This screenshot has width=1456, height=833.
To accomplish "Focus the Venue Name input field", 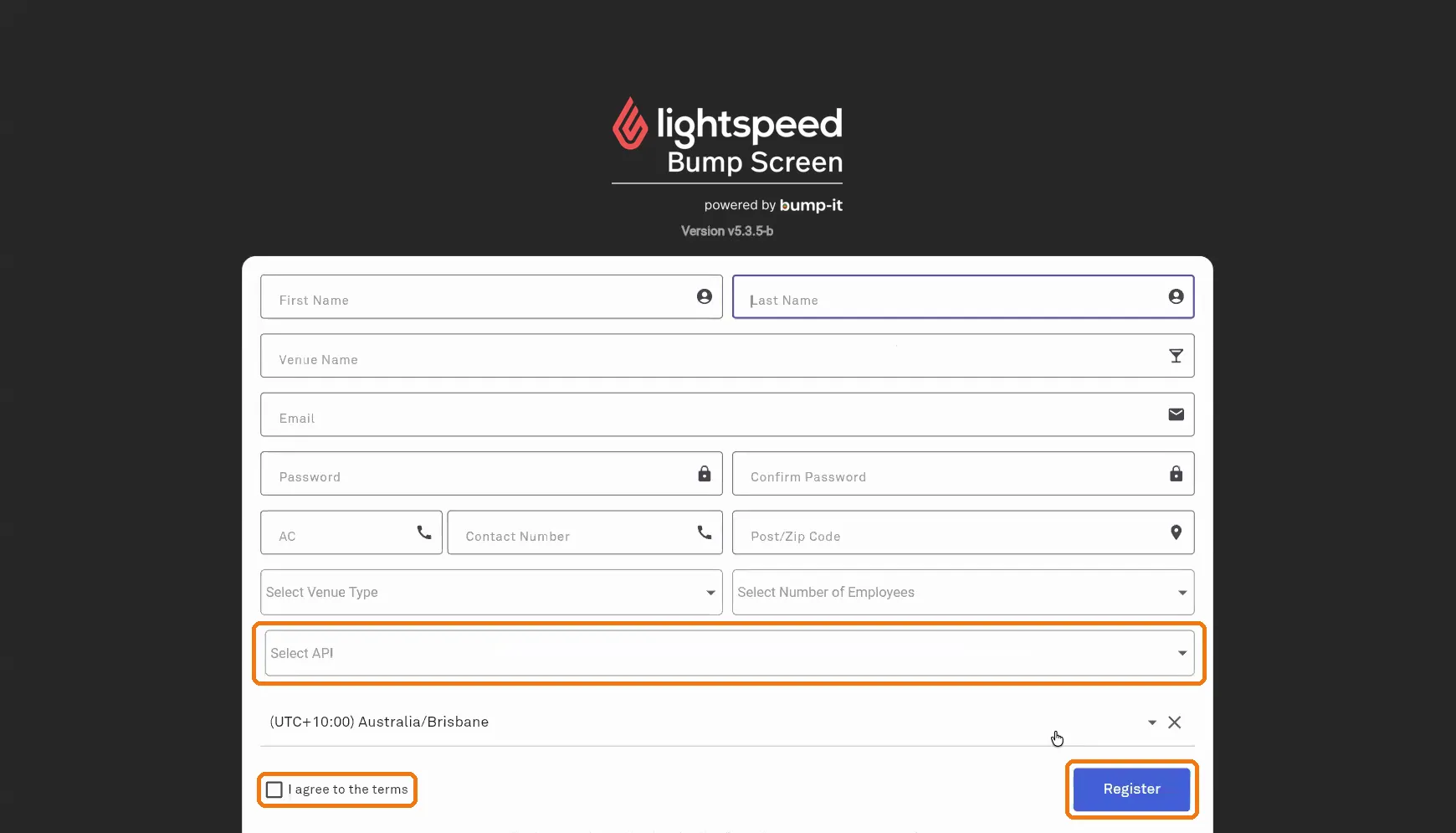I will pos(727,356).
